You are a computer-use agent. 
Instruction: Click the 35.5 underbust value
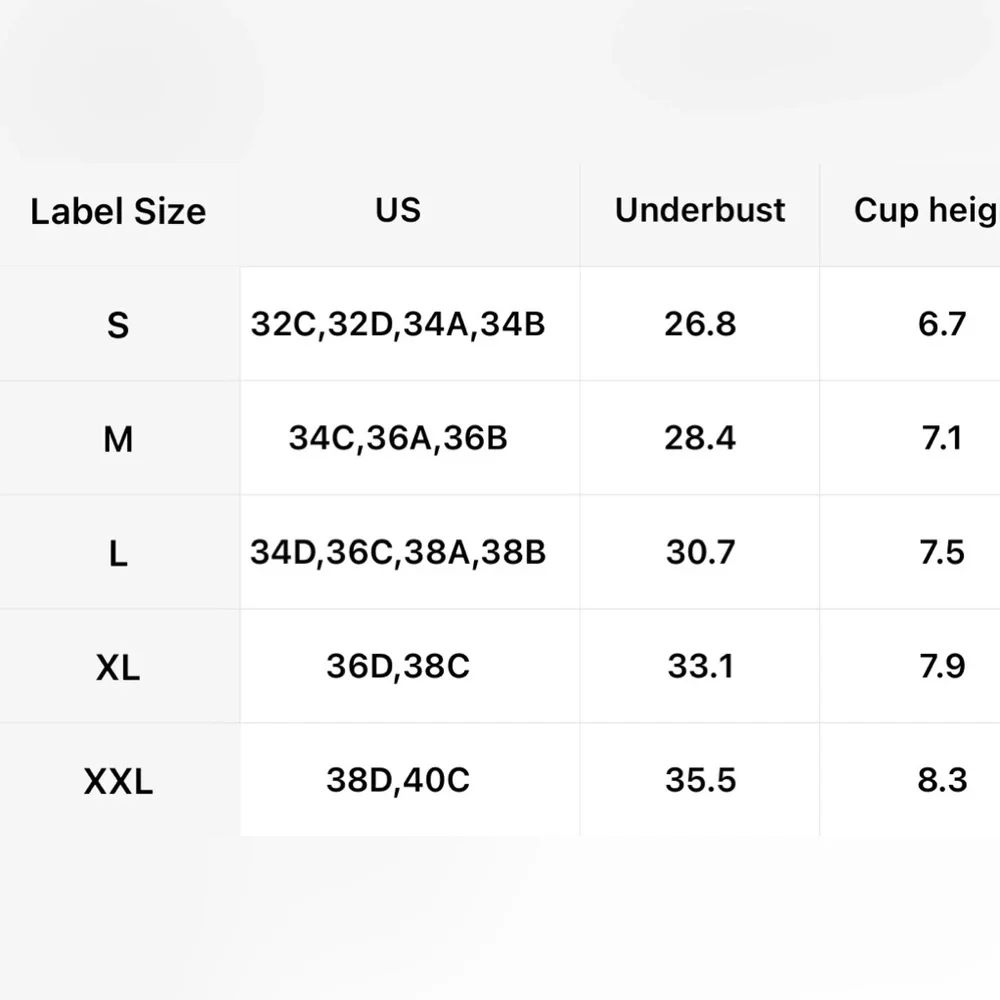[x=700, y=780]
